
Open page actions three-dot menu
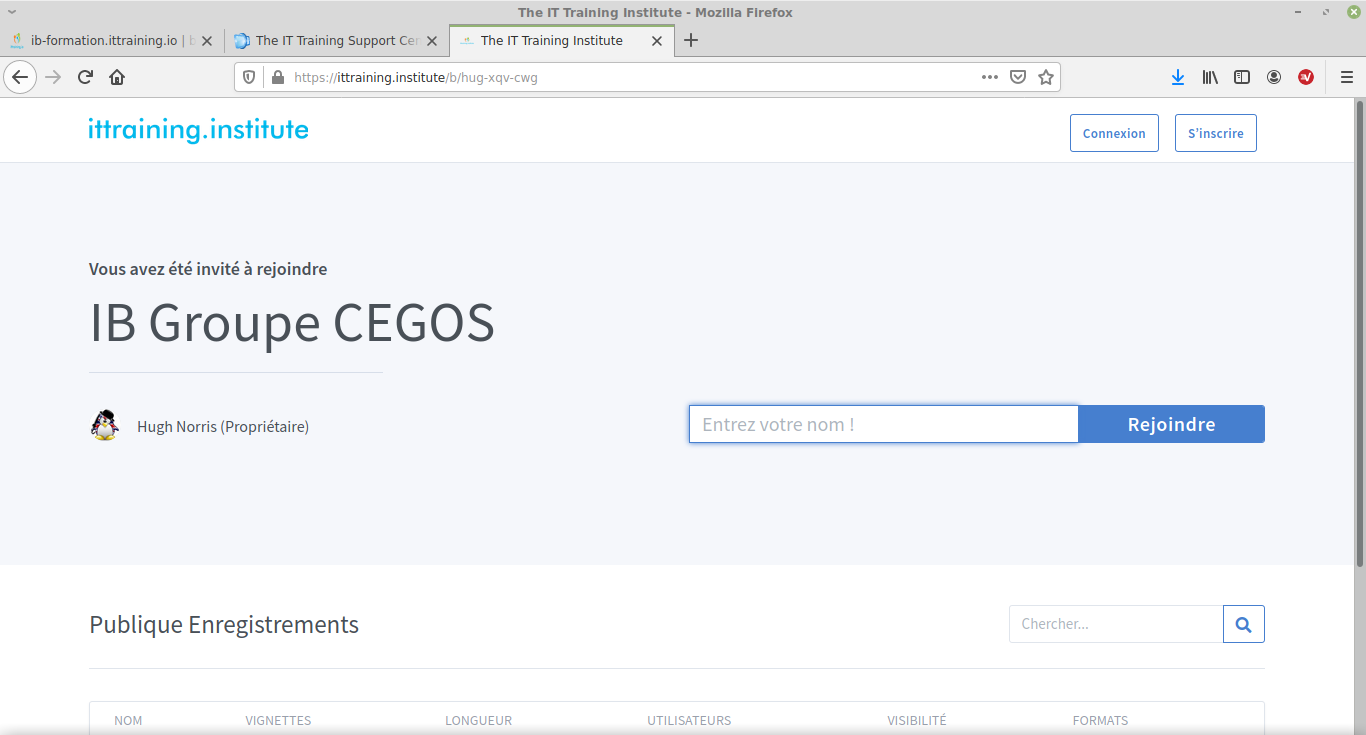(x=990, y=77)
